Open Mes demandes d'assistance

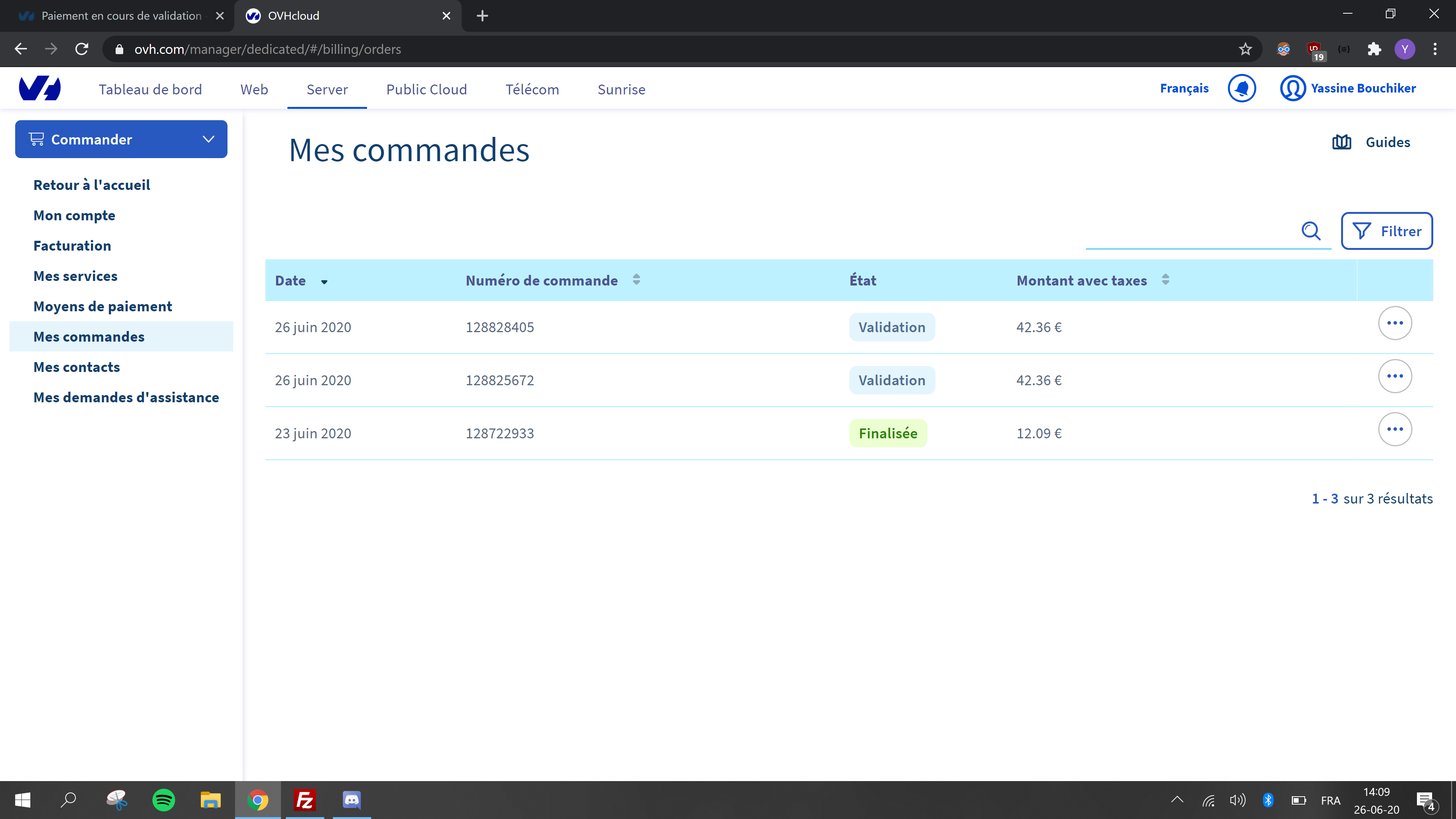pyautogui.click(x=126, y=397)
